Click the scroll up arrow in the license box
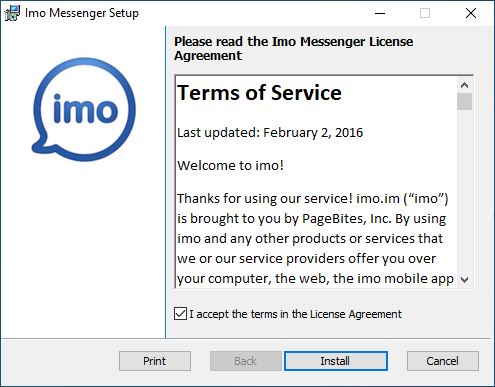The height and width of the screenshot is (387, 495). pyautogui.click(x=464, y=85)
